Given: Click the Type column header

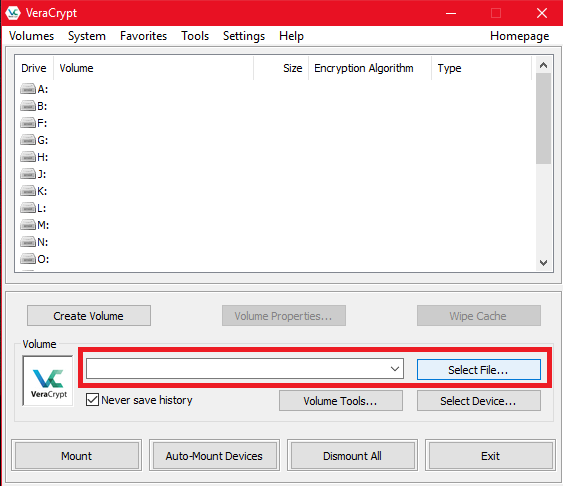Looking at the screenshot, I should coord(481,68).
